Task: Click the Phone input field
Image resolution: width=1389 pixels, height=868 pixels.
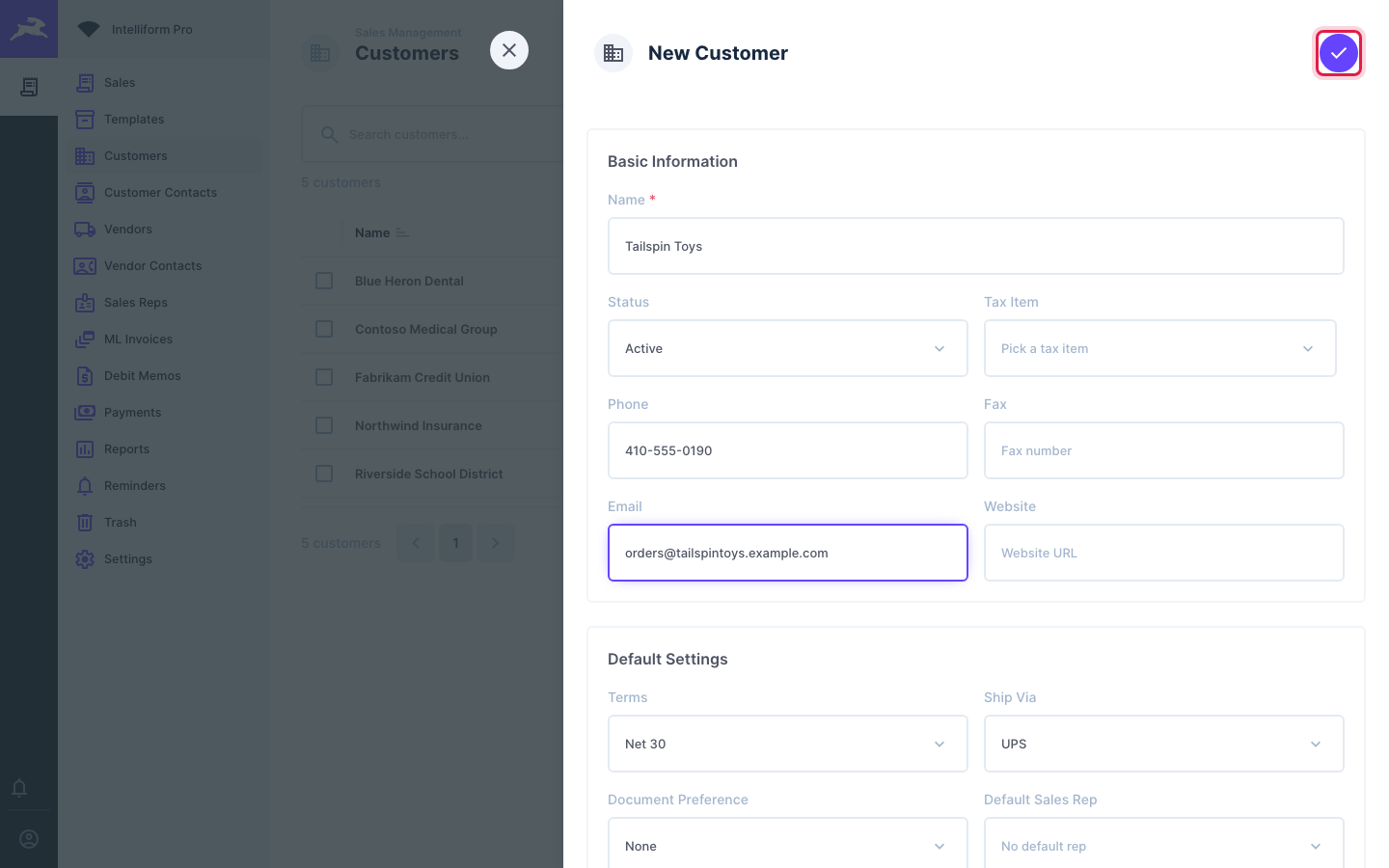Action: pos(787,450)
